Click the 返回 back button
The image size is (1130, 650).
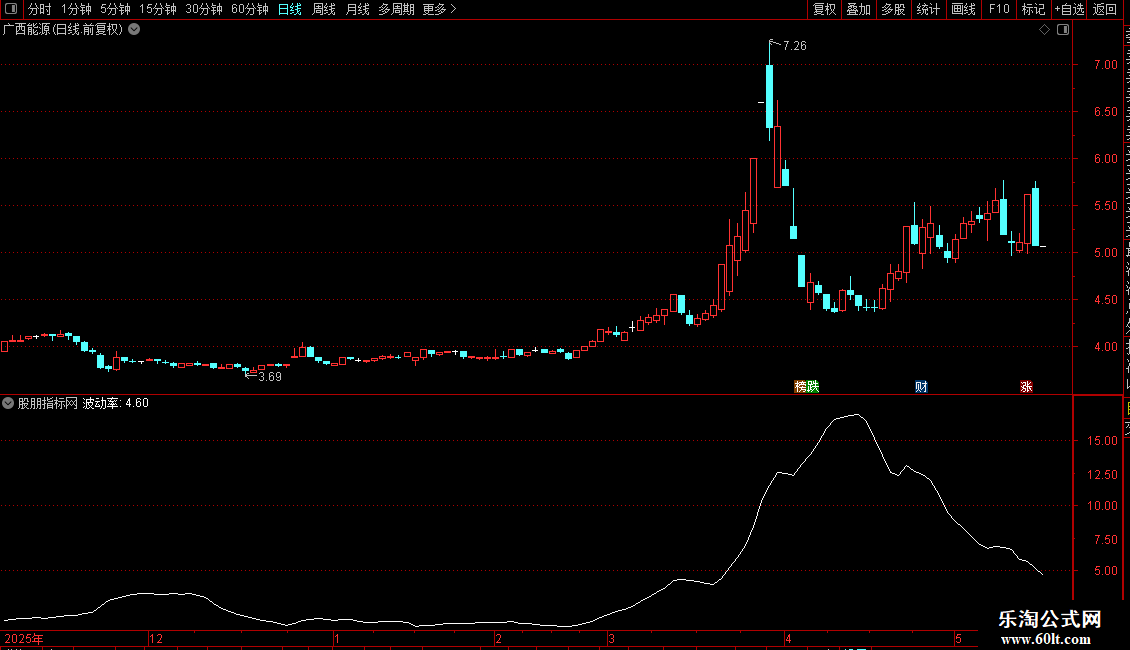(1104, 9)
